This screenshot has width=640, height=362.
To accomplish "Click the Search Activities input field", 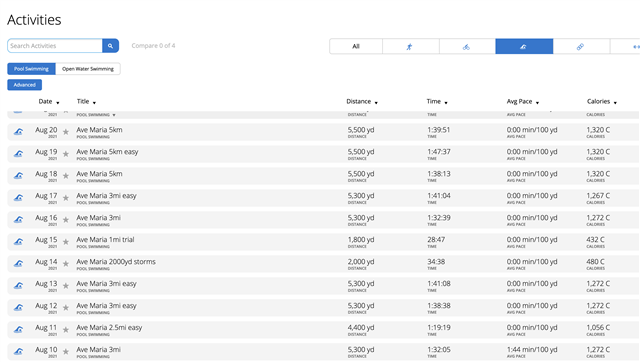I will [55, 46].
